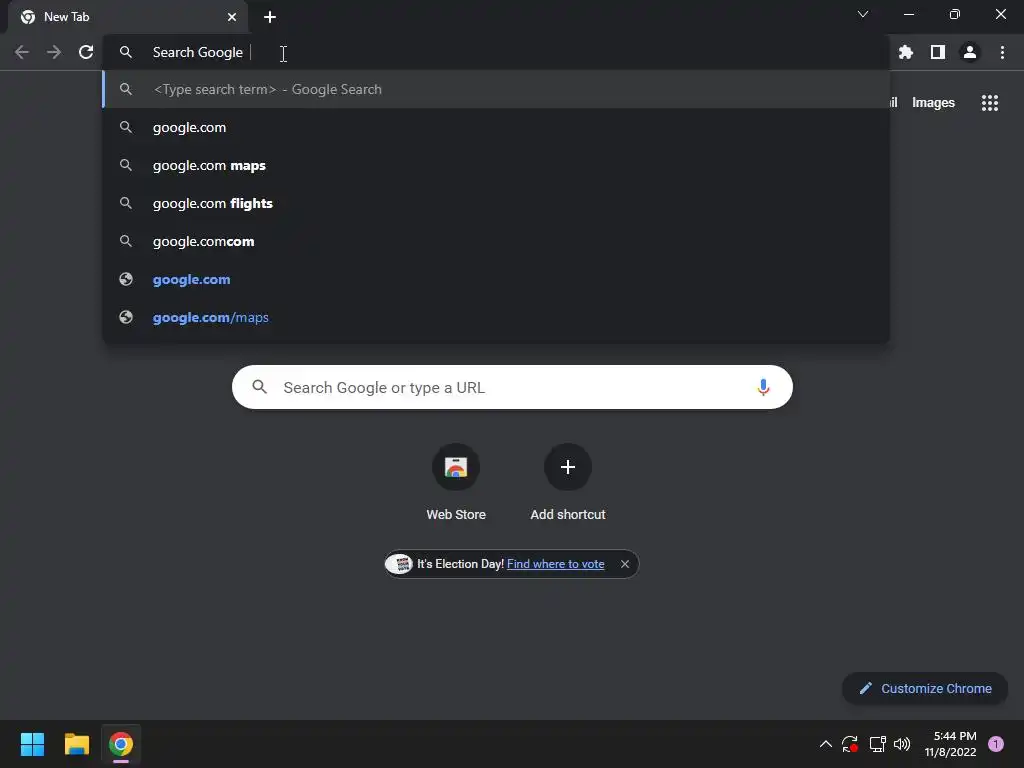Choose the '<Type search term> - Google Search' suggestion
This screenshot has width=1024, height=768.
point(496,89)
